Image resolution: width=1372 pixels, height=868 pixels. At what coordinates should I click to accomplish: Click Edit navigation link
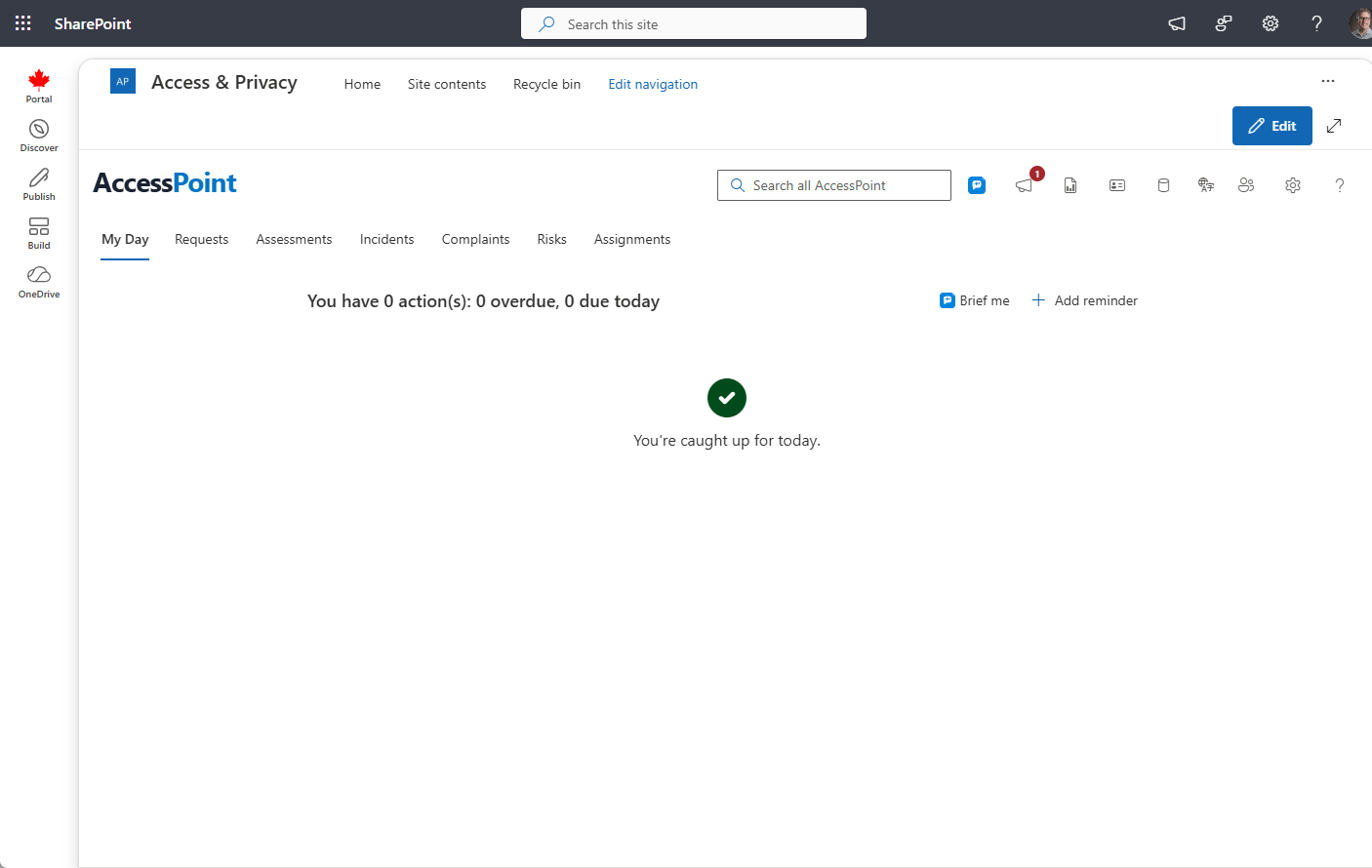(653, 84)
